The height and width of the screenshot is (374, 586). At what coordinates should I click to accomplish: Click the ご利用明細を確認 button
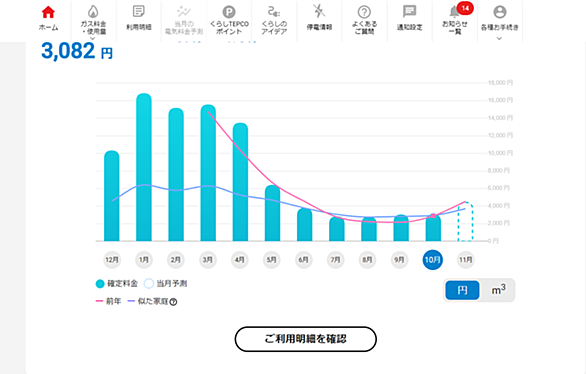click(305, 339)
